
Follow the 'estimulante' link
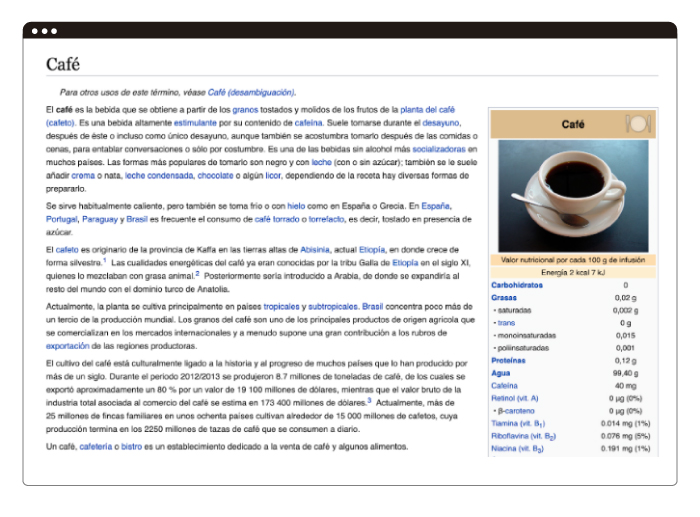pyautogui.click(x=195, y=123)
